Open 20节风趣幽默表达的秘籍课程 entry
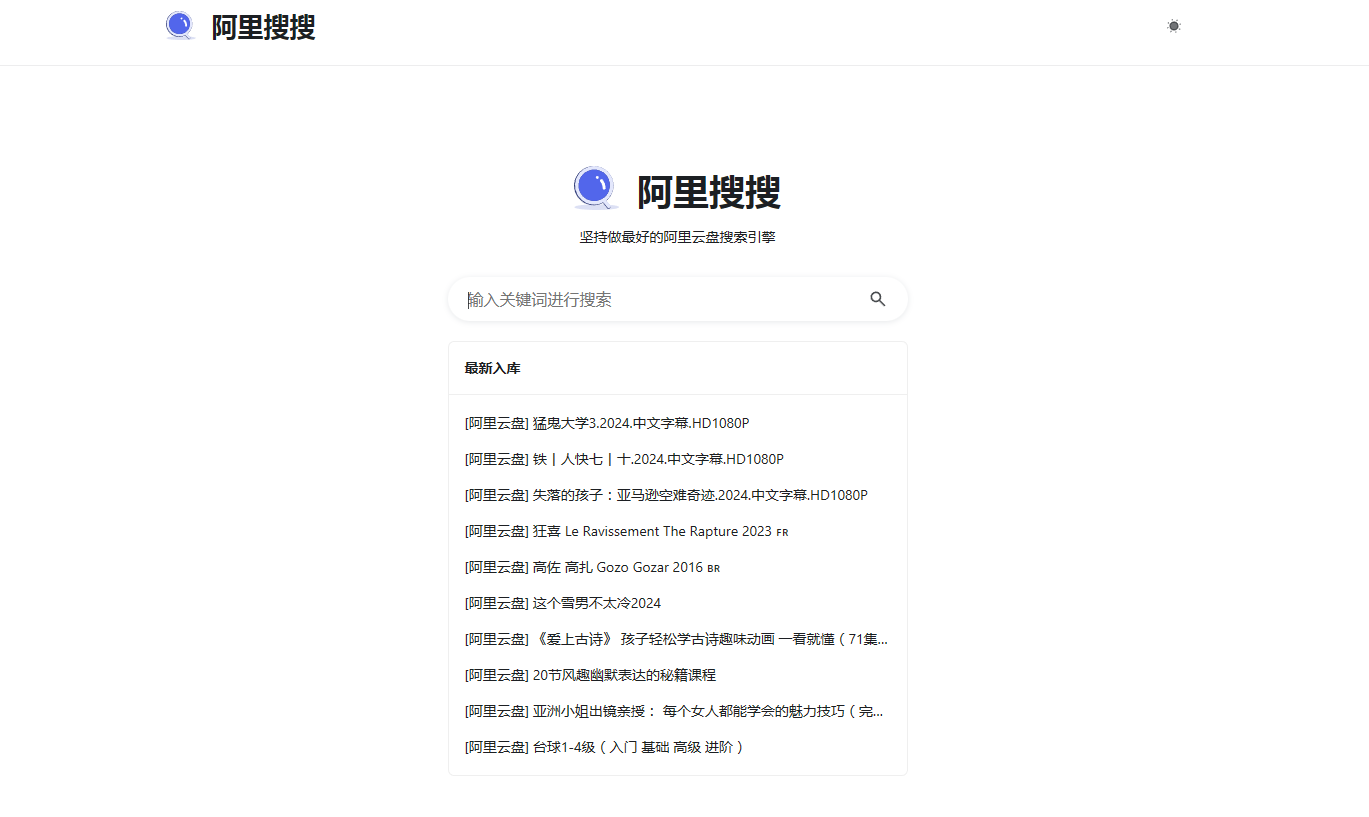 tap(590, 675)
